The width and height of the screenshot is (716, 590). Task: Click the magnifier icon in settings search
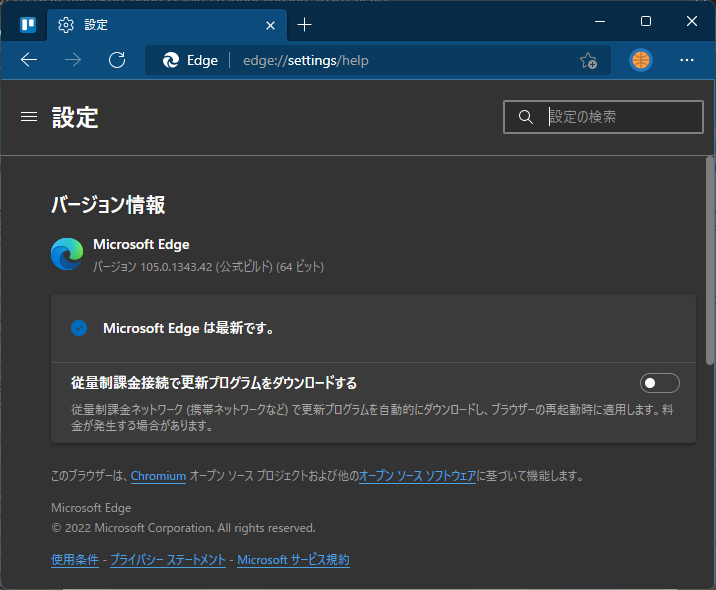pos(526,117)
